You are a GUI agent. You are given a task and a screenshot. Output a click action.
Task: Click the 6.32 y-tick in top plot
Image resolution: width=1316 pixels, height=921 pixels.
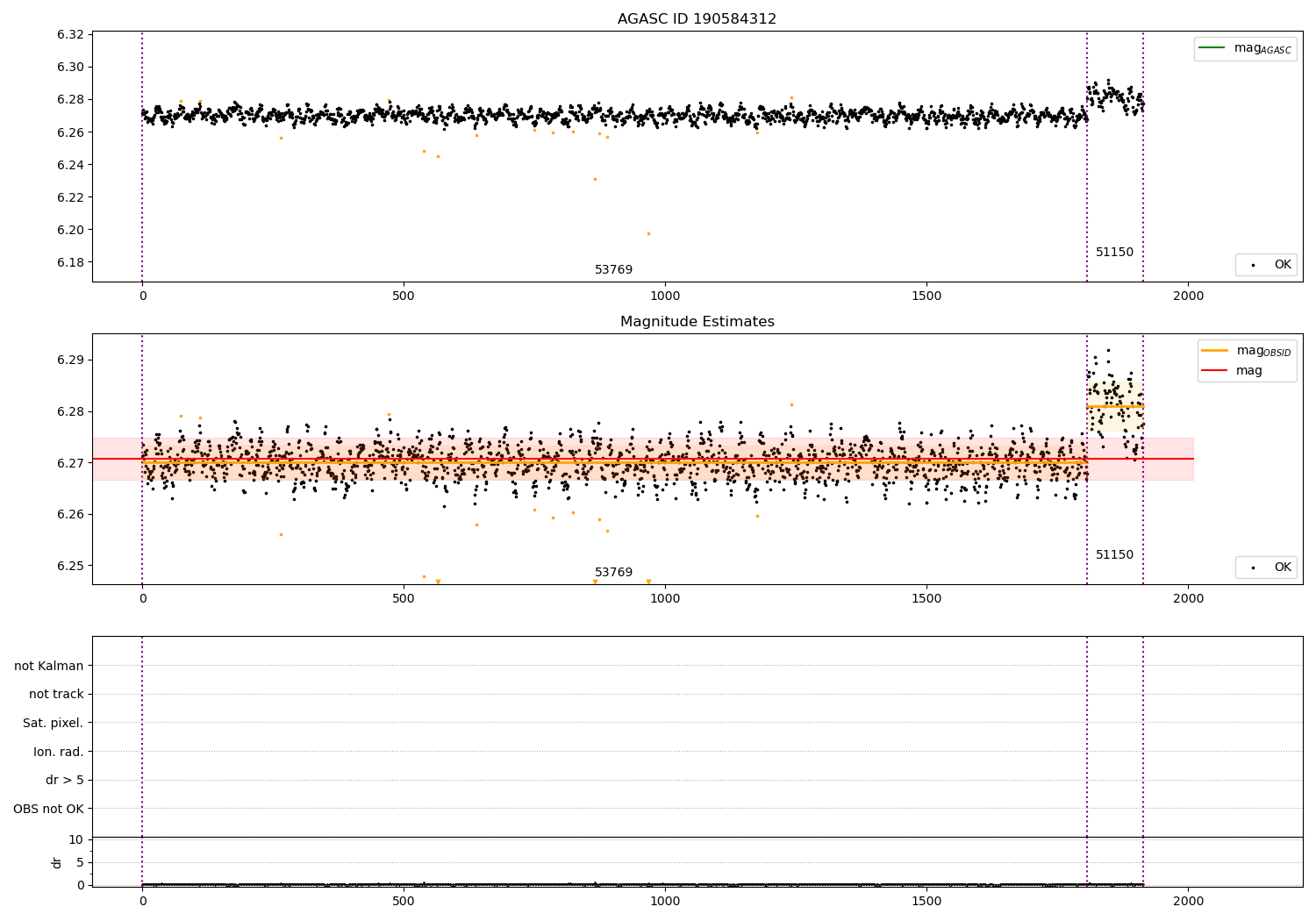pyautogui.click(x=69, y=35)
